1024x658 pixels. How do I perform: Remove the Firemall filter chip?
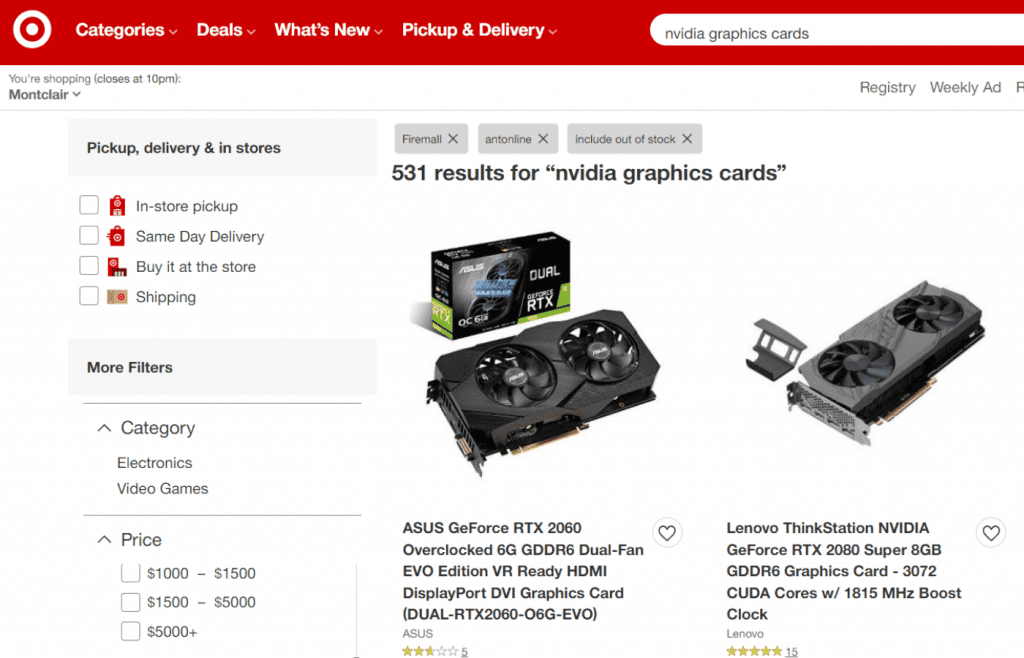pos(453,139)
